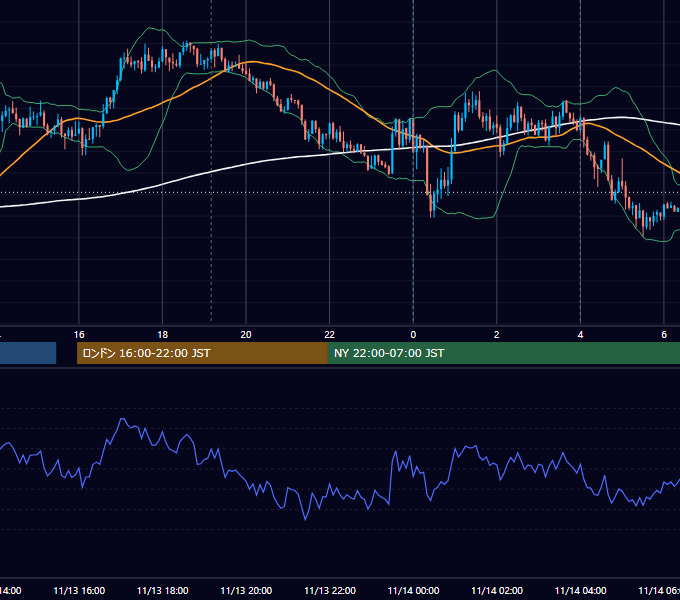
Task: Click the "16" hour label on the time axis
Action: pyautogui.click(x=79, y=335)
